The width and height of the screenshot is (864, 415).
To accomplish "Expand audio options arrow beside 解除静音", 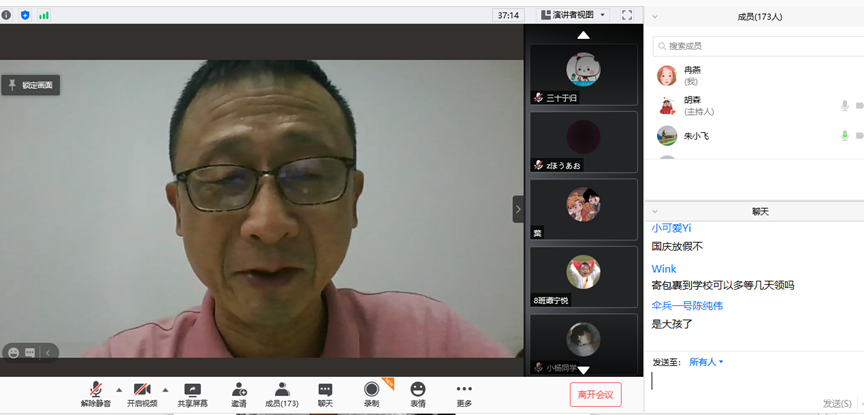I will [x=119, y=390].
